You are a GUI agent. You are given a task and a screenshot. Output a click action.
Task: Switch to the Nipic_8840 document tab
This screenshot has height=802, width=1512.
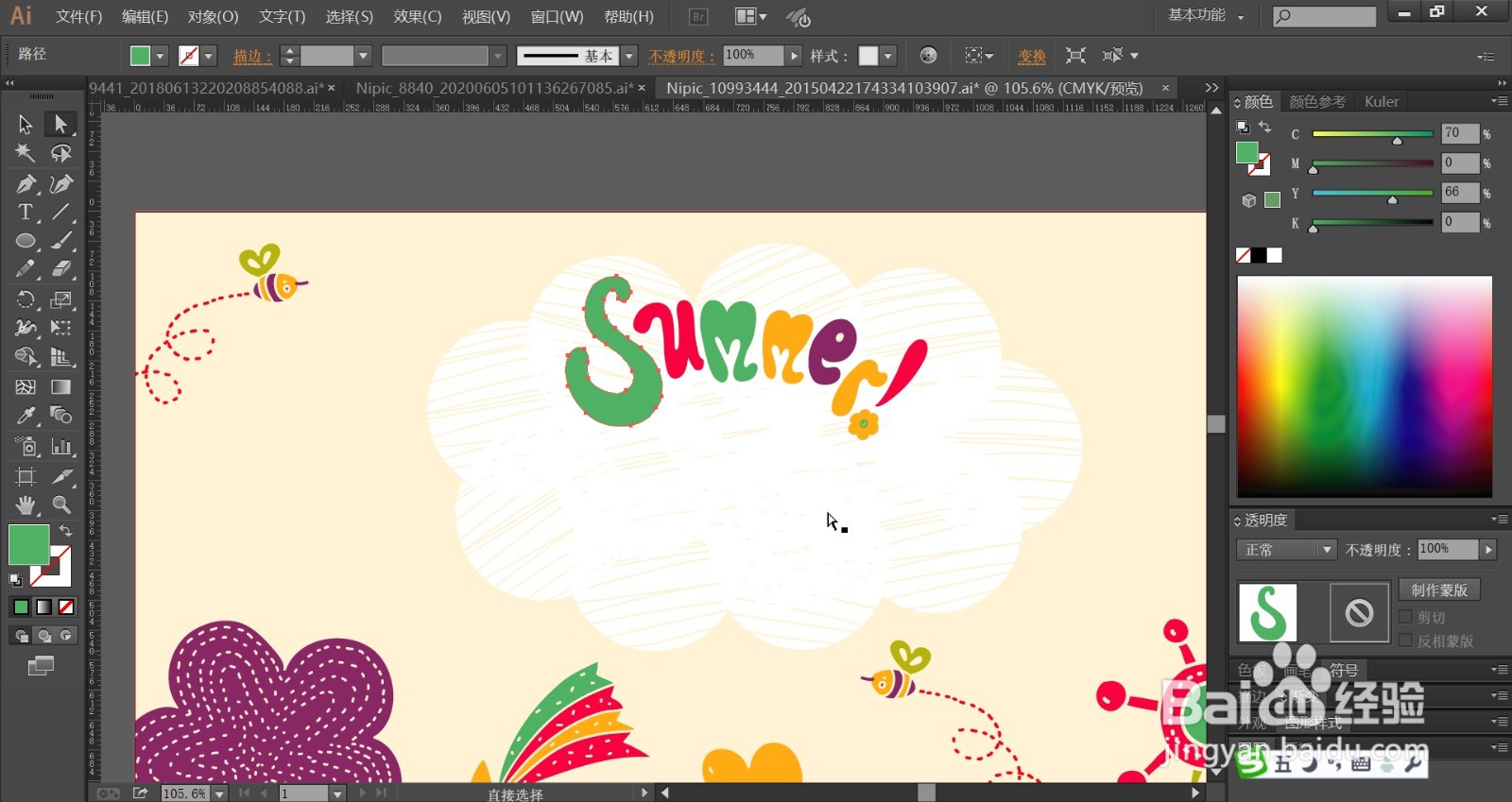(494, 88)
